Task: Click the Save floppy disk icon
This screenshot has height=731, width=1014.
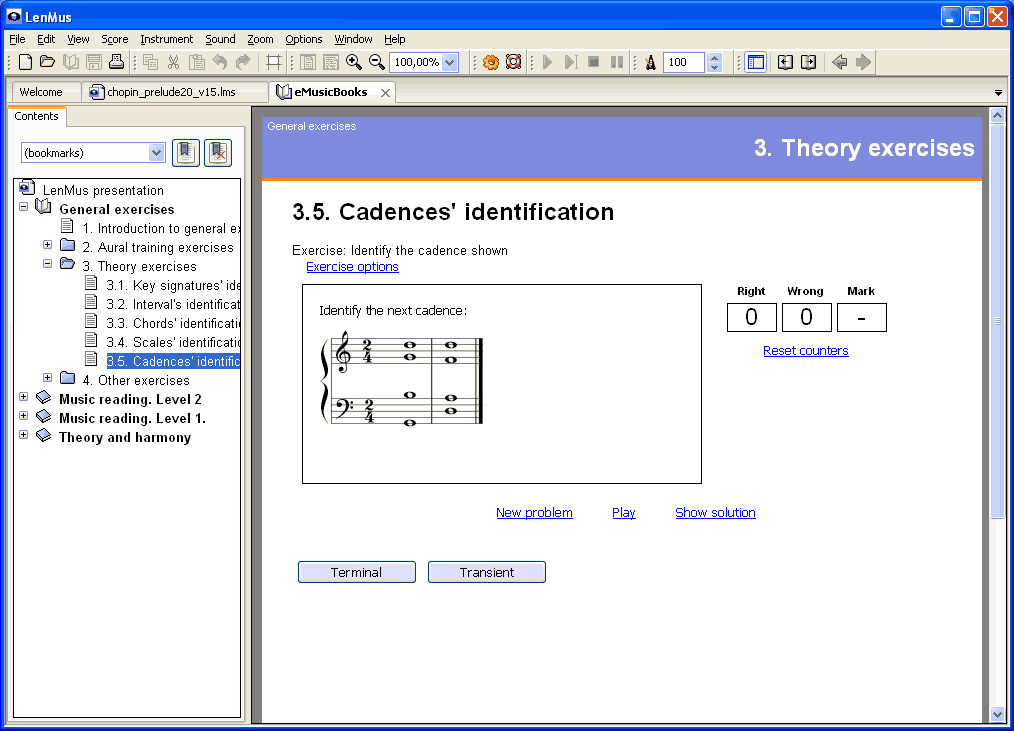Action: (94, 62)
